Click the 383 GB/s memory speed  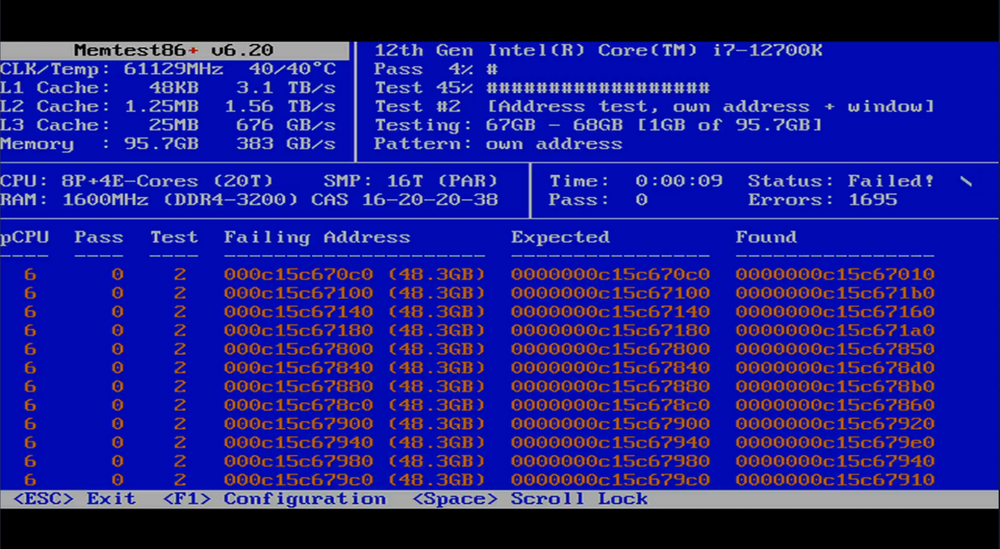click(286, 143)
